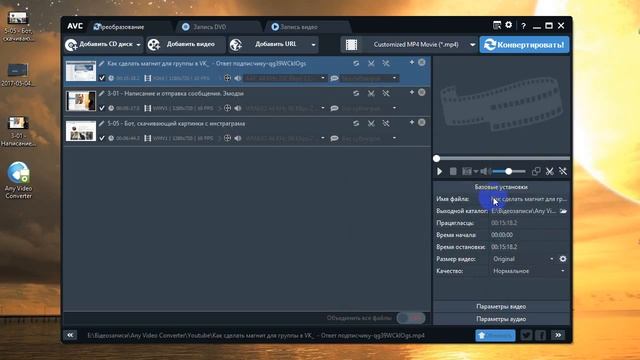Uncheck the first video Как сделать магнит
Viewport: 640px width, 360px height.
[x=102, y=78]
